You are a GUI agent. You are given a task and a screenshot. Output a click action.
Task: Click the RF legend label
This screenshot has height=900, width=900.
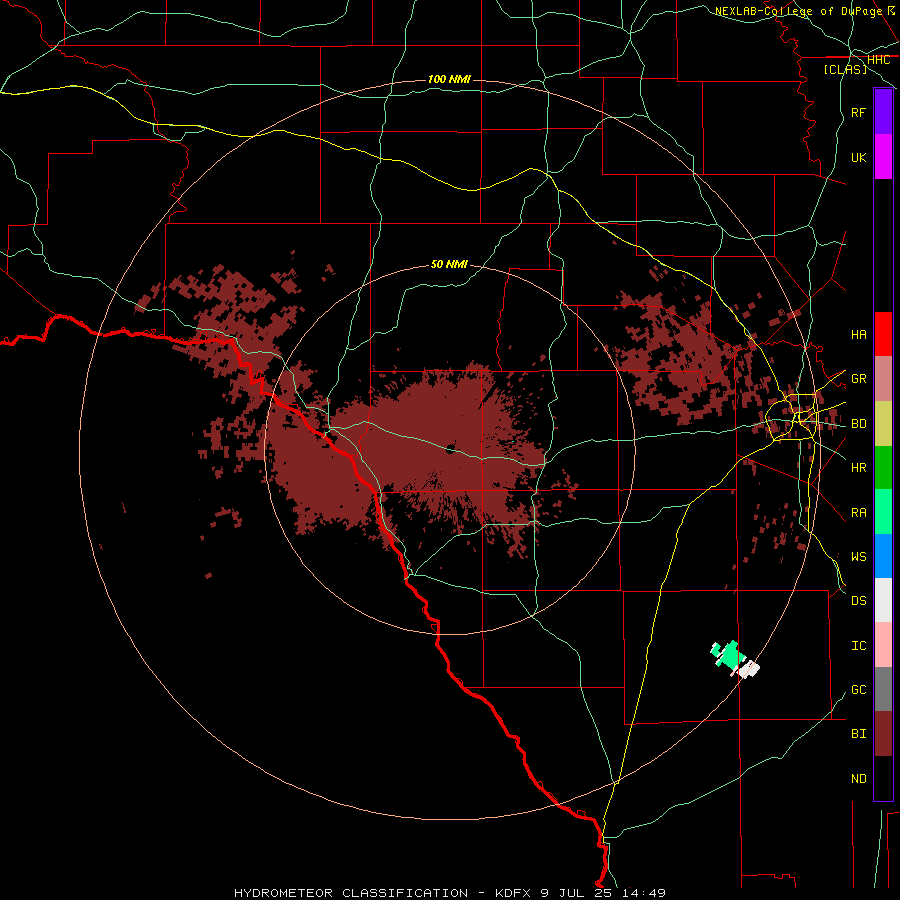(859, 112)
